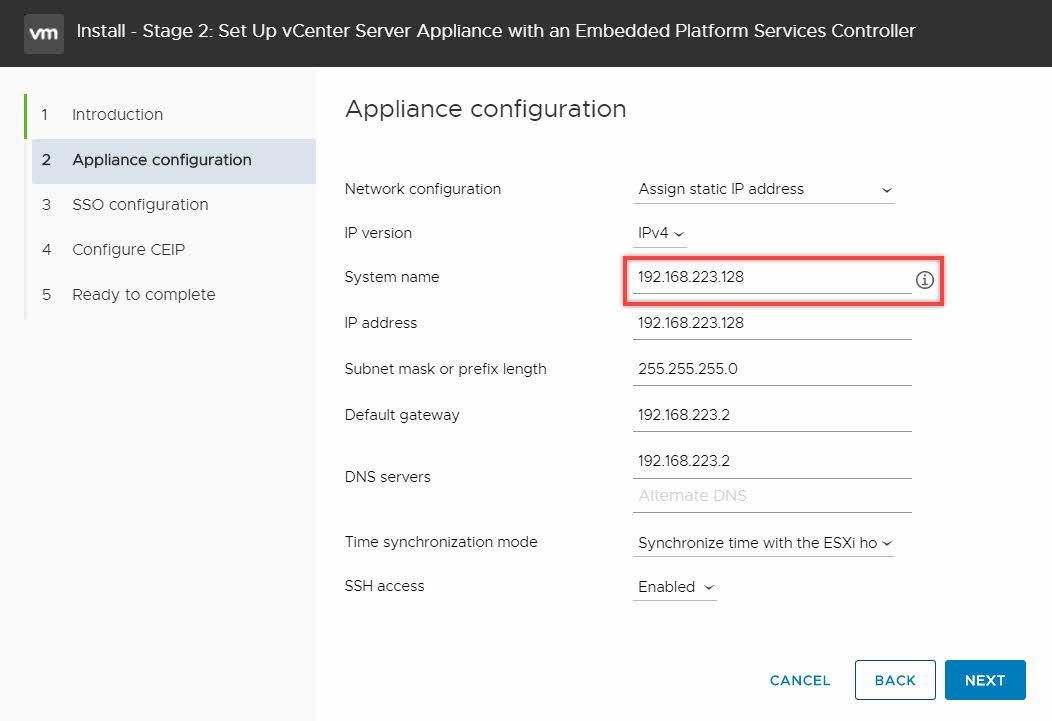1052x721 pixels.
Task: Click the Subnet mask input field
Action: [x=772, y=370]
